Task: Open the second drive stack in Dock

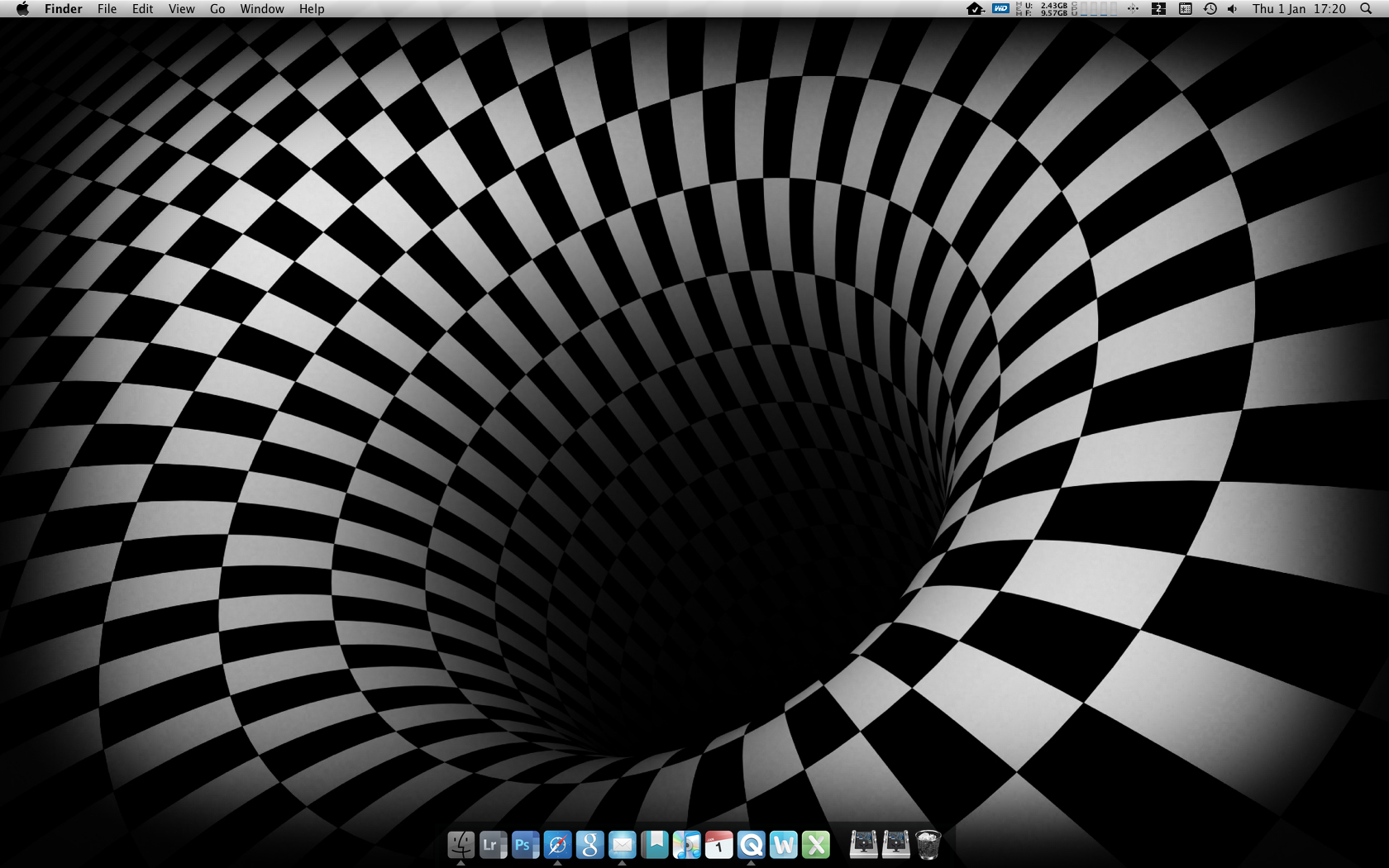Action: pyautogui.click(x=895, y=845)
